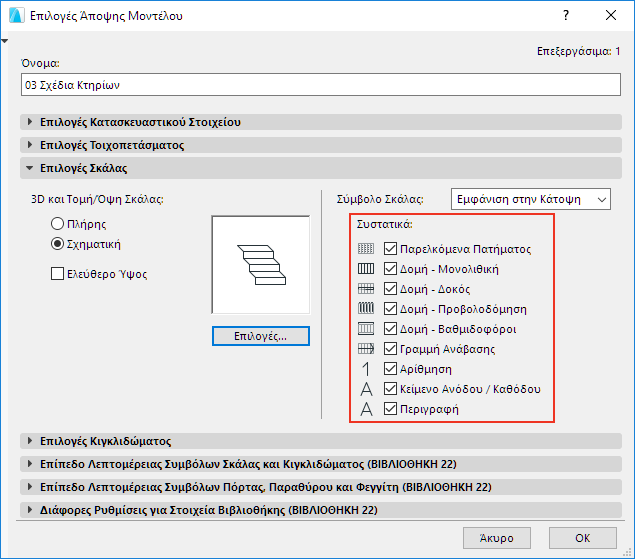The width and height of the screenshot is (635, 559).
Task: Disable Κείμενο Ανόδου / Καθόδου checkbox
Action: pos(390,388)
